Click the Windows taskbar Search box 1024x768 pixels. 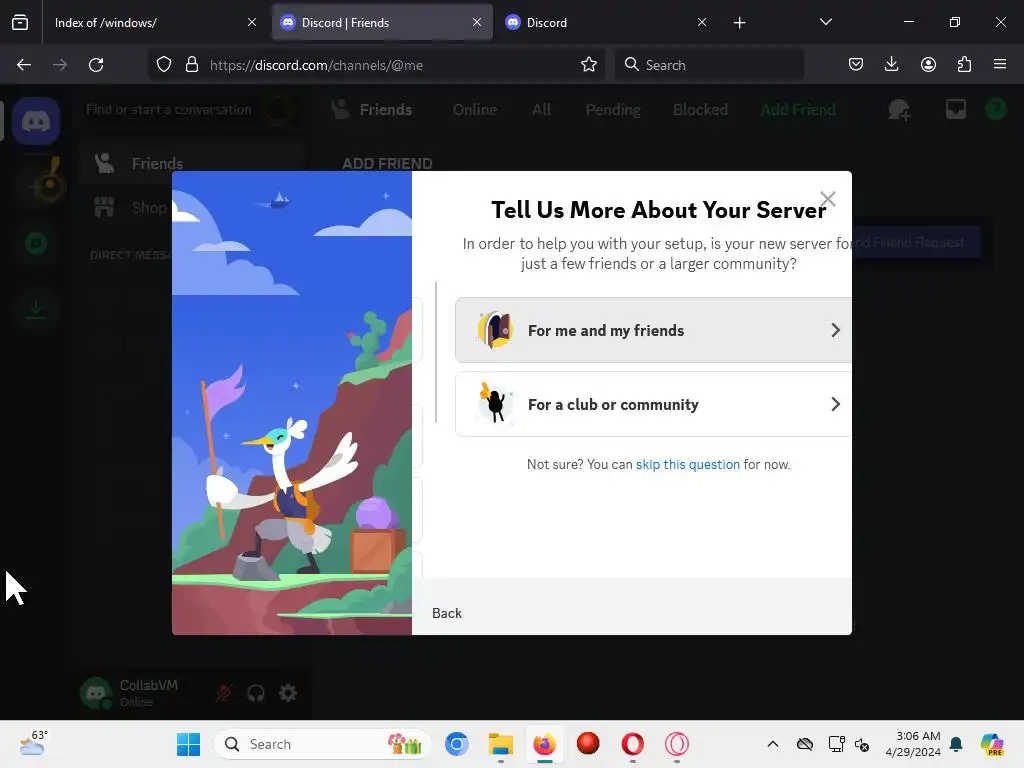pos(323,744)
